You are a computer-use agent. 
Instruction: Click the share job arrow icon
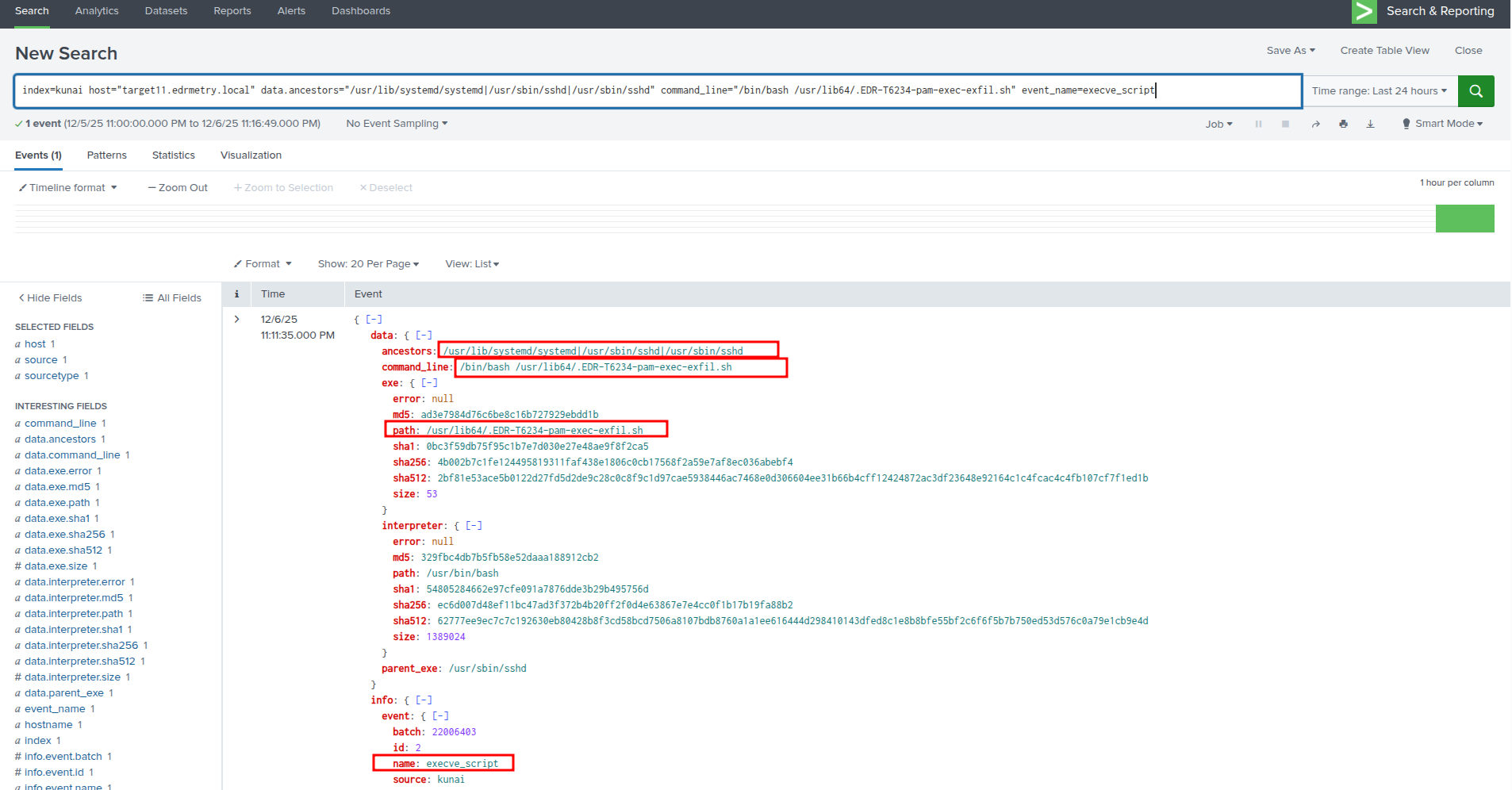pos(1315,125)
